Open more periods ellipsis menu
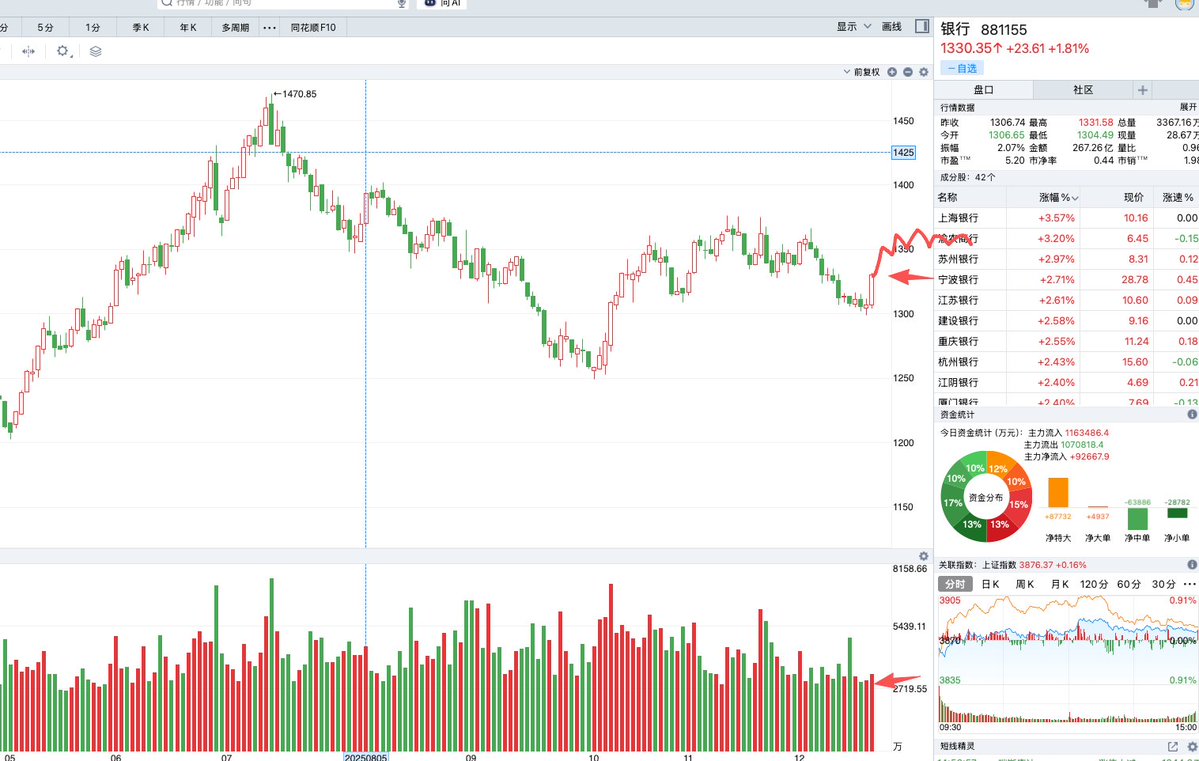The height and width of the screenshot is (761, 1199). pos(269,28)
